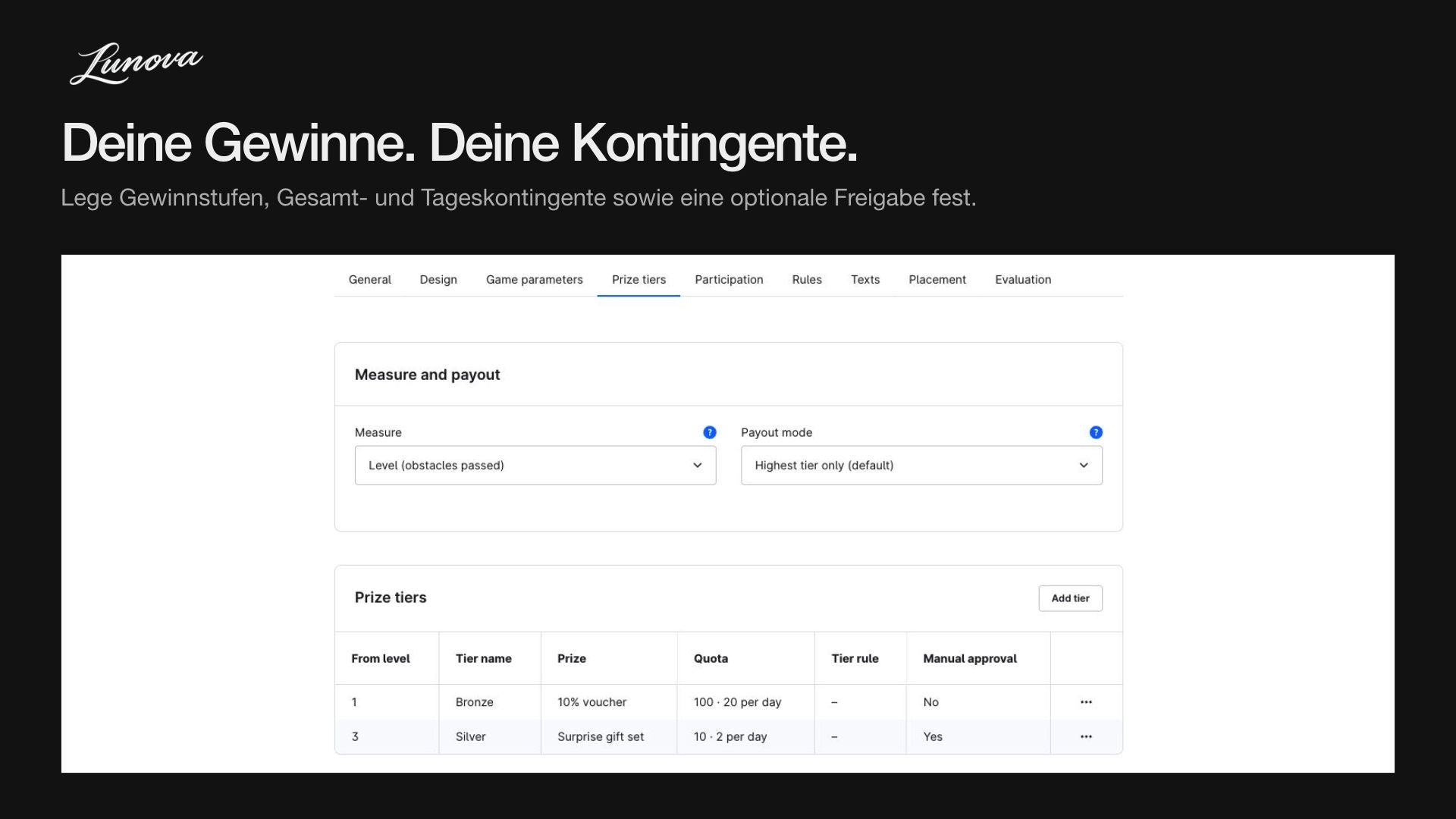Switch to the General tab
The image size is (1456, 819).
click(370, 280)
